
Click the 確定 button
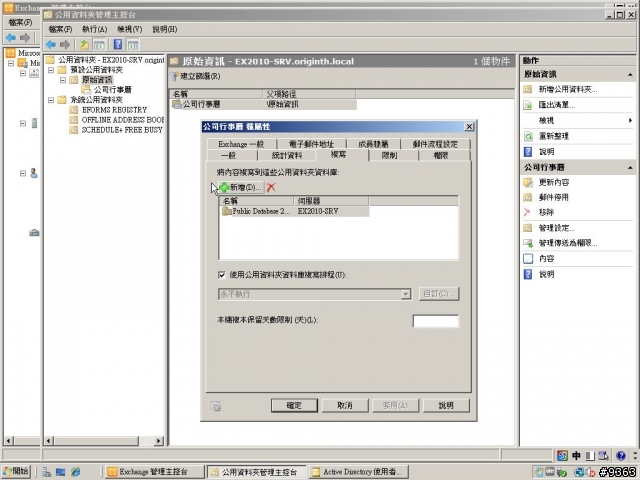click(x=294, y=405)
